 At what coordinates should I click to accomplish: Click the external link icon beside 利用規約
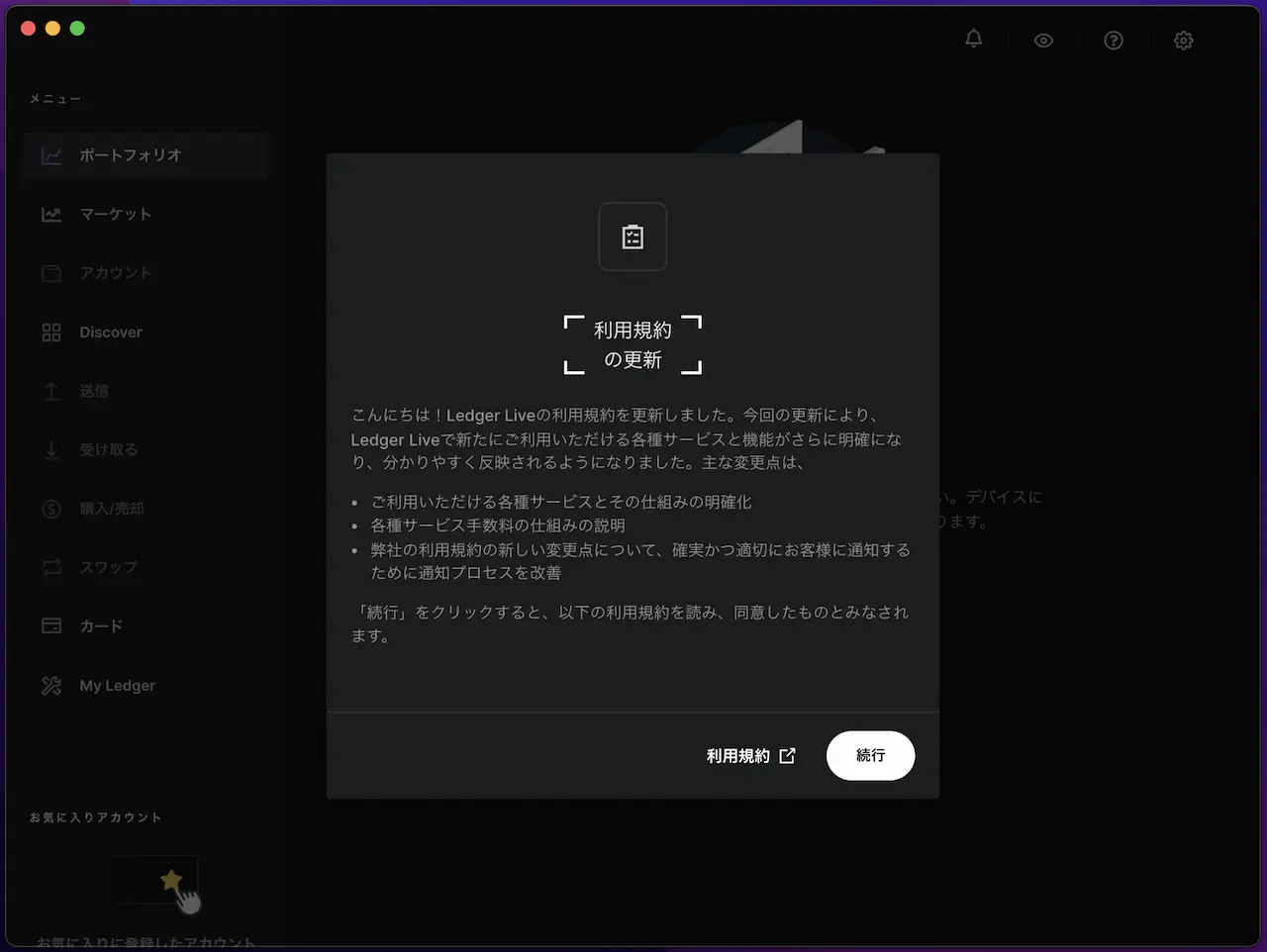pos(787,755)
